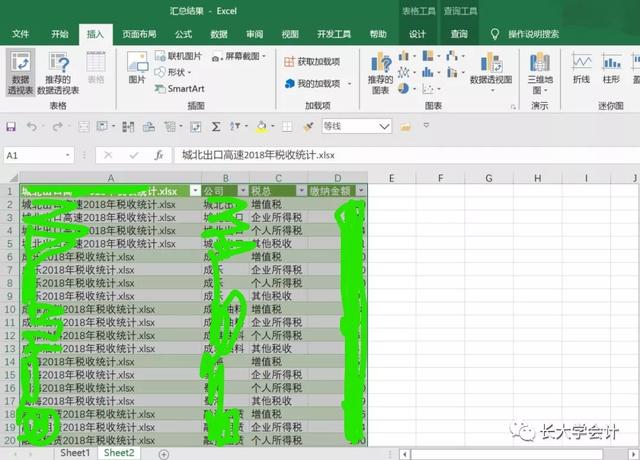
Task: Open the fill color dropdown arrow
Action: click(273, 127)
